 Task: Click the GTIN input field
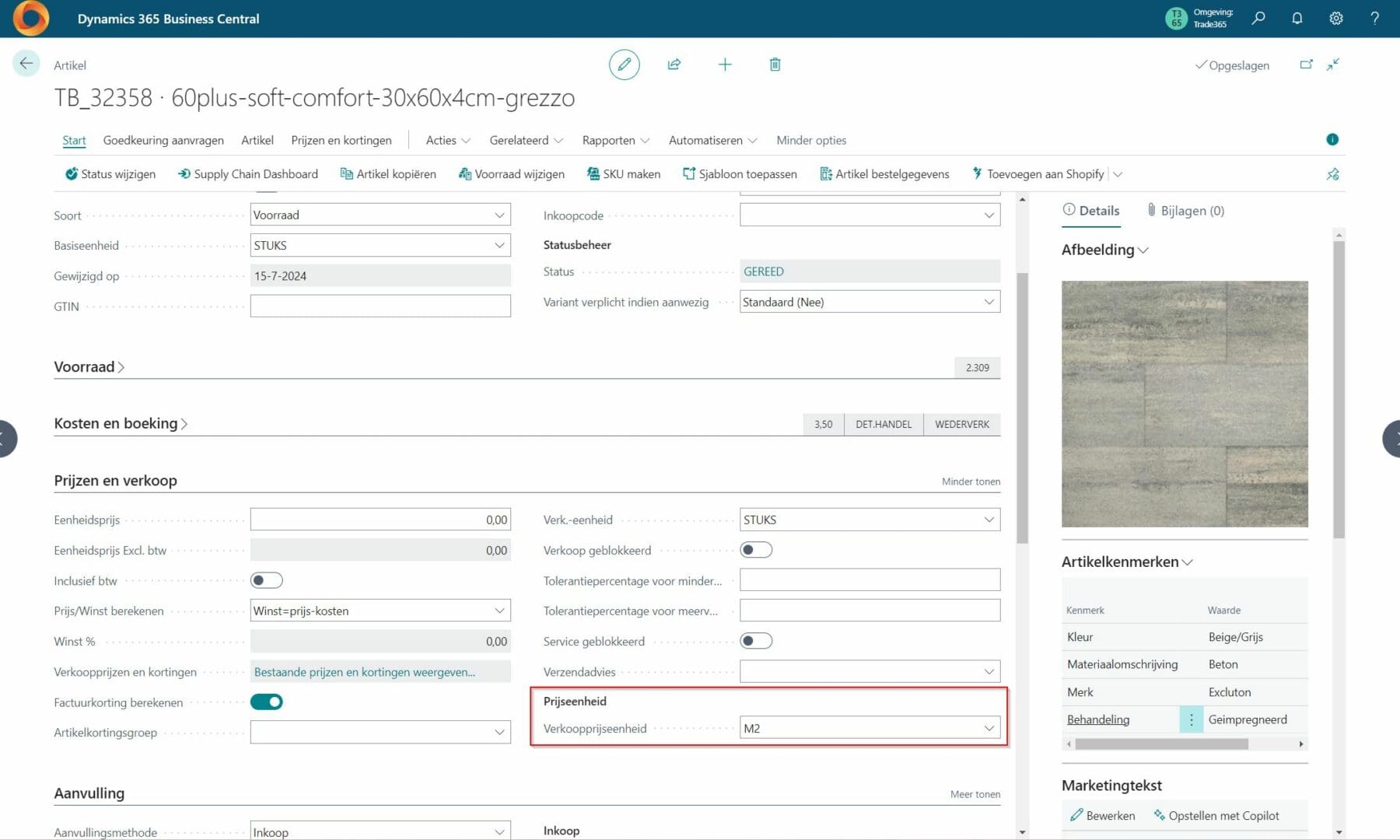click(380, 306)
